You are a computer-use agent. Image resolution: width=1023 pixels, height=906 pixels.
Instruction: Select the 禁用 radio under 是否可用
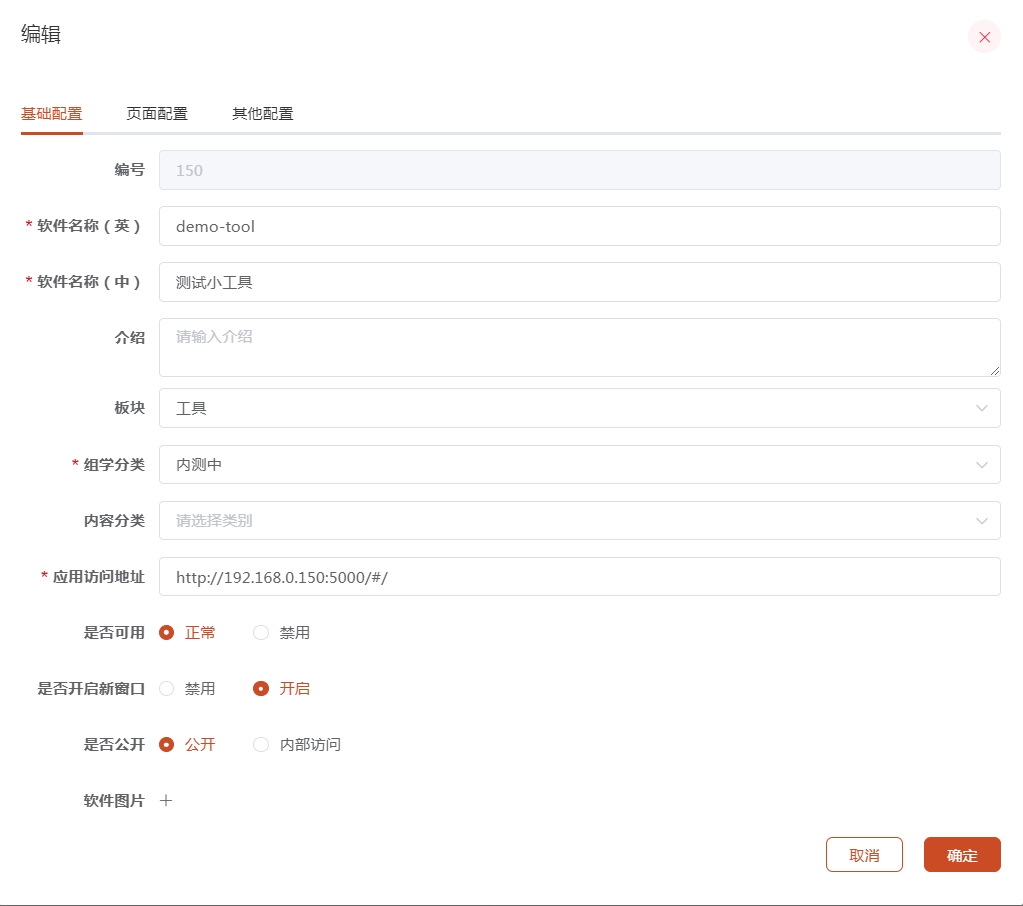[x=260, y=632]
